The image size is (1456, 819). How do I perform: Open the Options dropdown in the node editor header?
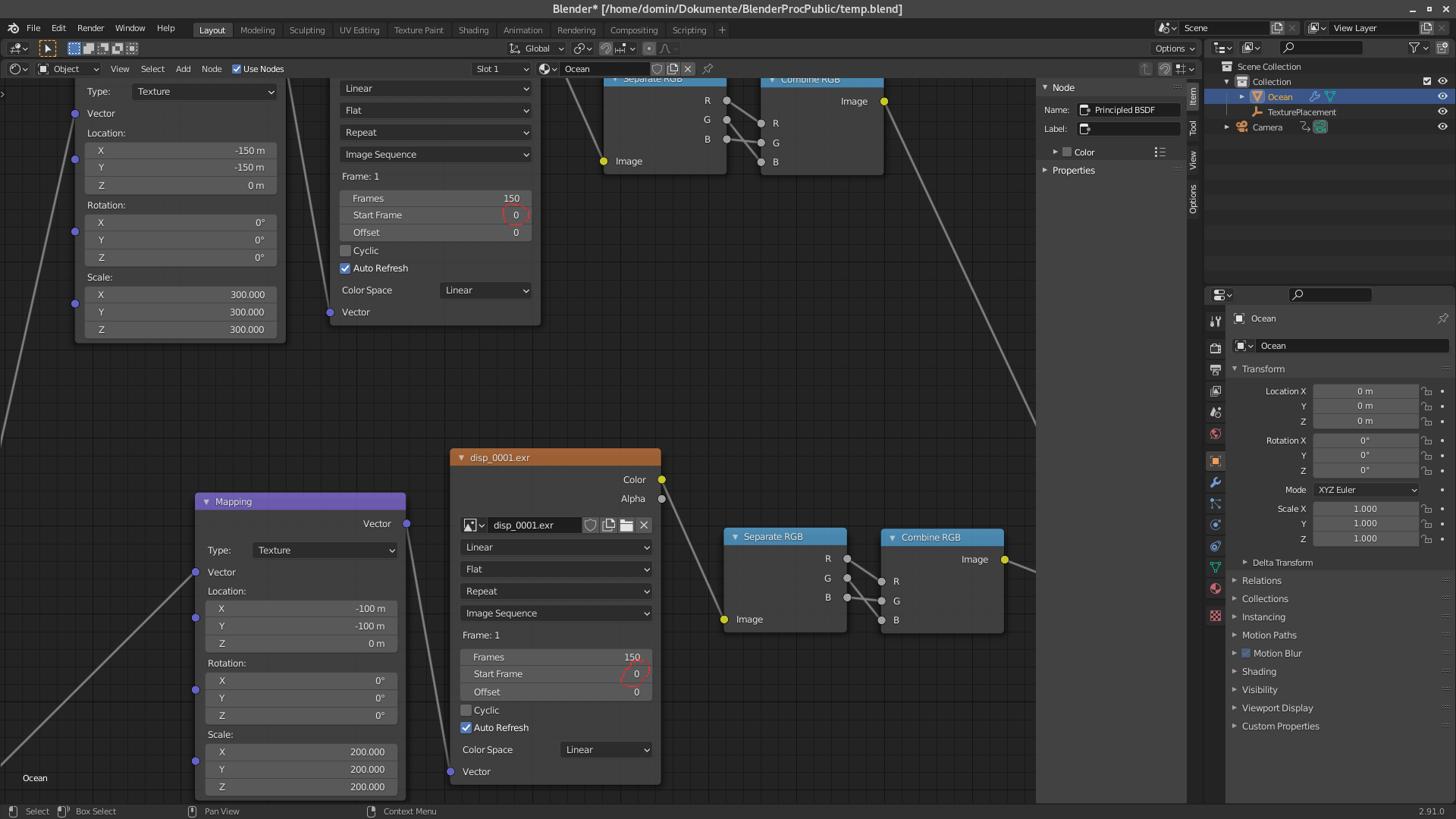(1174, 48)
